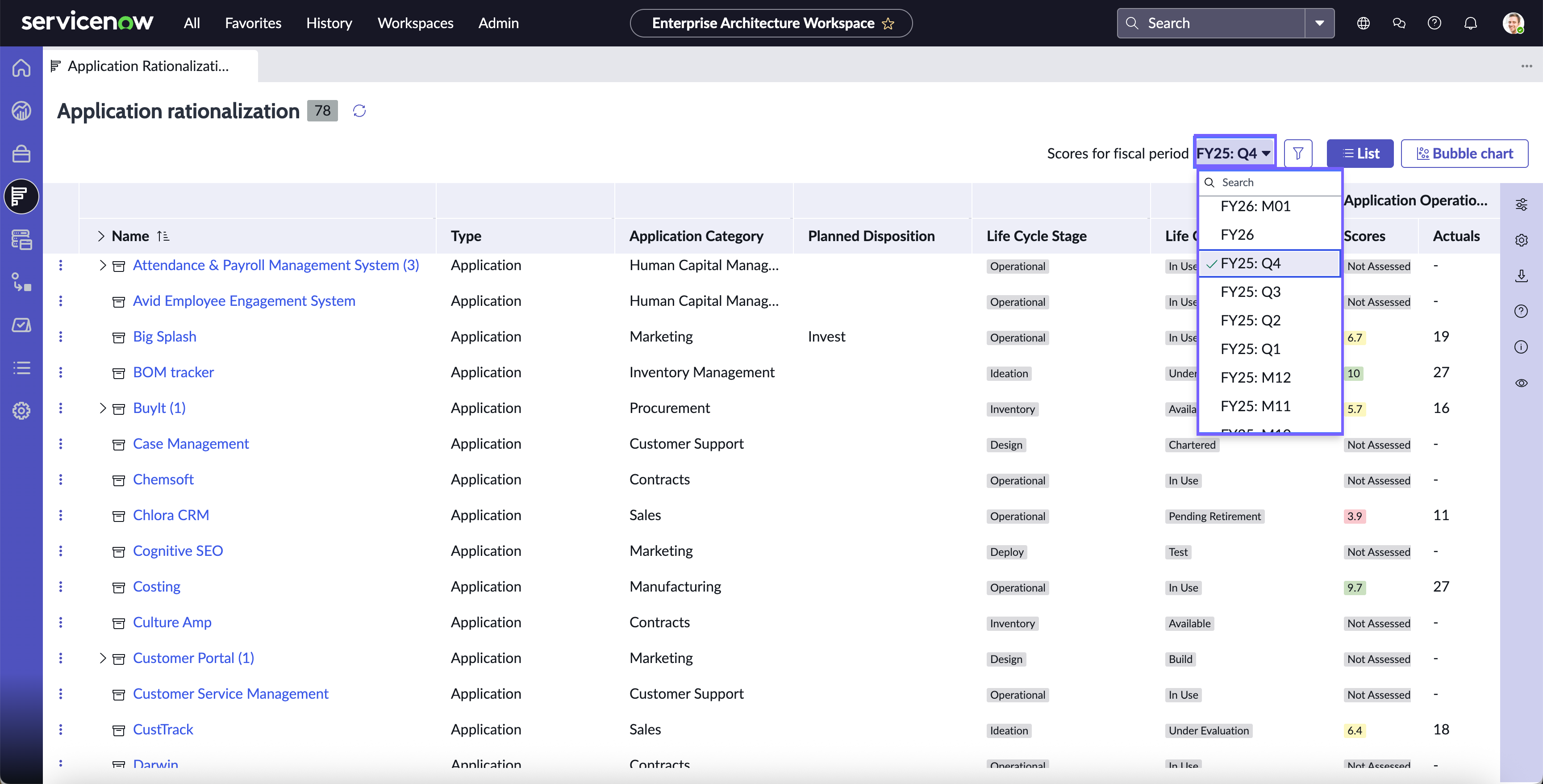The image size is (1543, 784).
Task: Choose FY25: Q3 from the period list
Action: [1269, 292]
